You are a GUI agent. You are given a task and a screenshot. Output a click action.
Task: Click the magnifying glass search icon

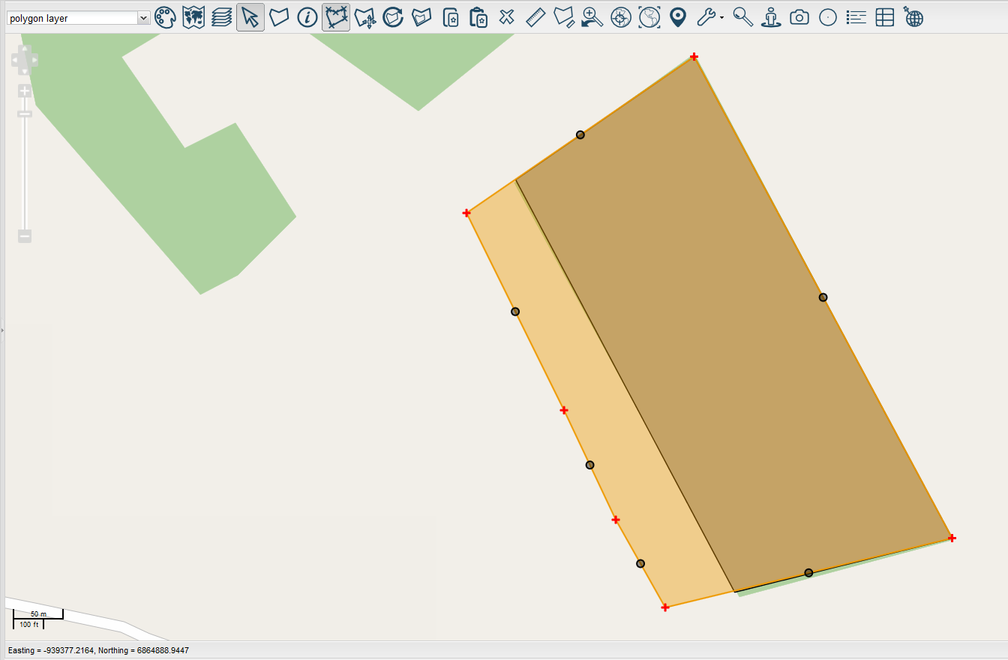(x=742, y=17)
